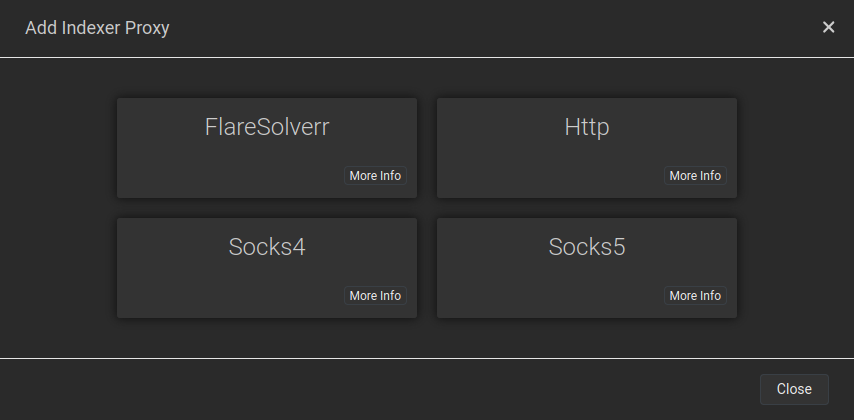The height and width of the screenshot is (420, 854).
Task: View More Info about Socks5
Action: [x=695, y=295]
